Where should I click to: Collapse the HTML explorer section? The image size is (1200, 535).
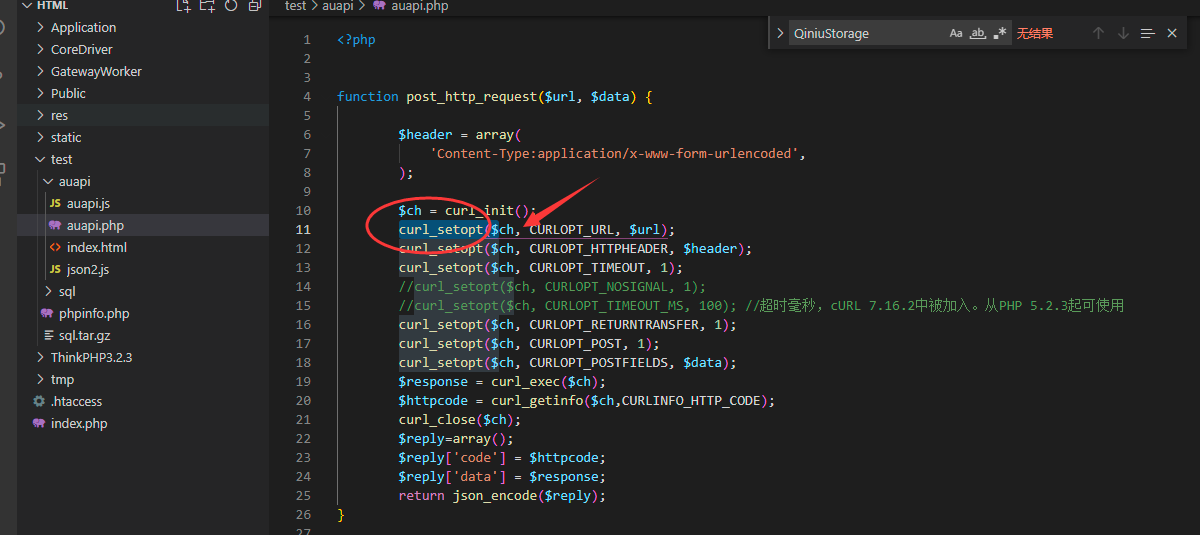click(27, 6)
